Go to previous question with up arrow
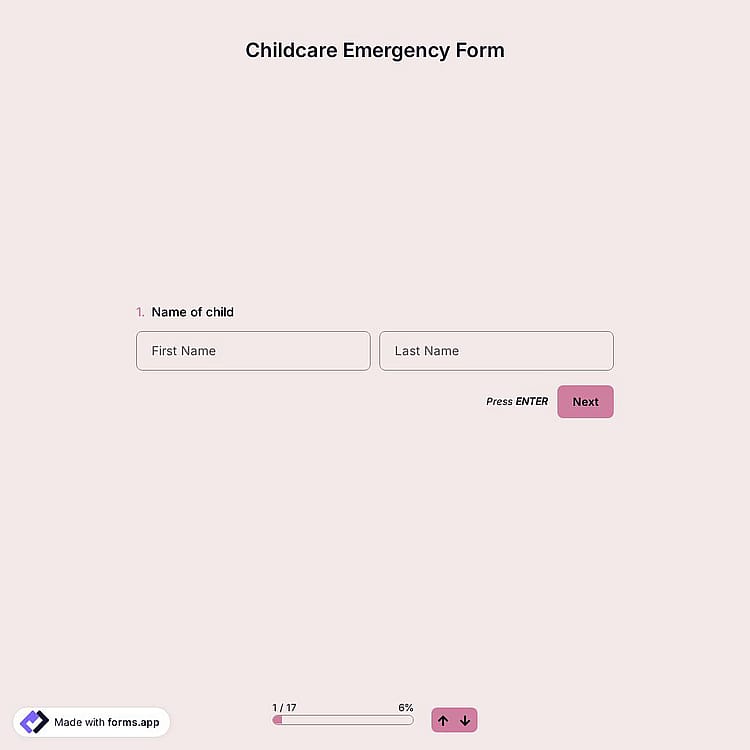The width and height of the screenshot is (750, 750). 443,720
